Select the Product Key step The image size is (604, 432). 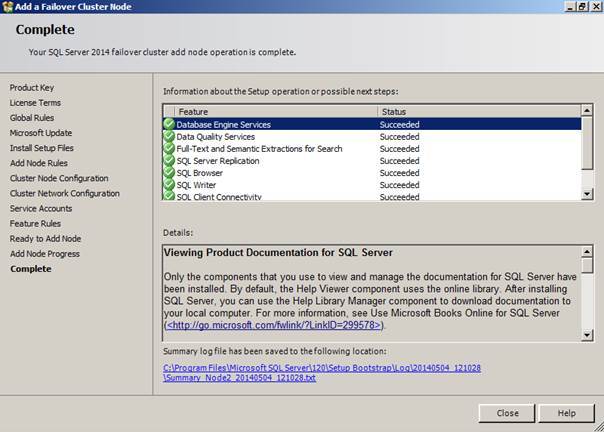(32, 88)
